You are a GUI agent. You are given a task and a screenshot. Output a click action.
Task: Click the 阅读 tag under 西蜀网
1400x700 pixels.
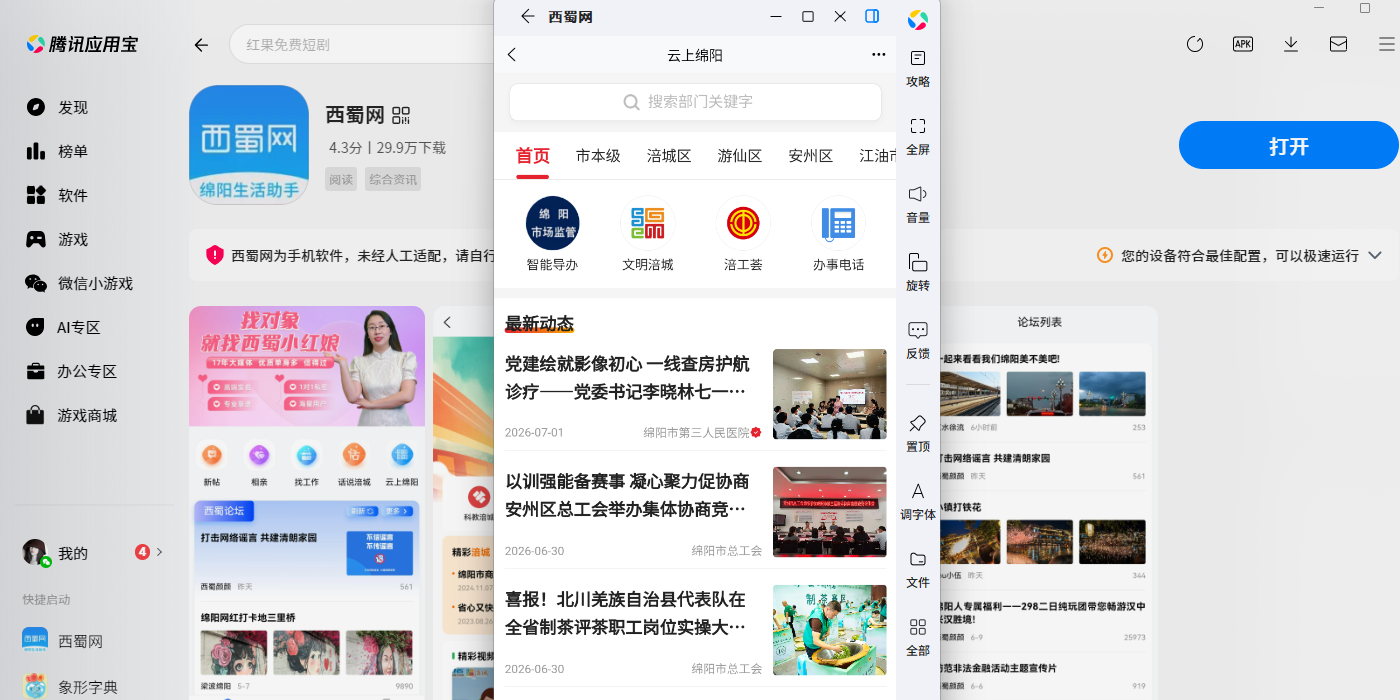click(x=341, y=179)
